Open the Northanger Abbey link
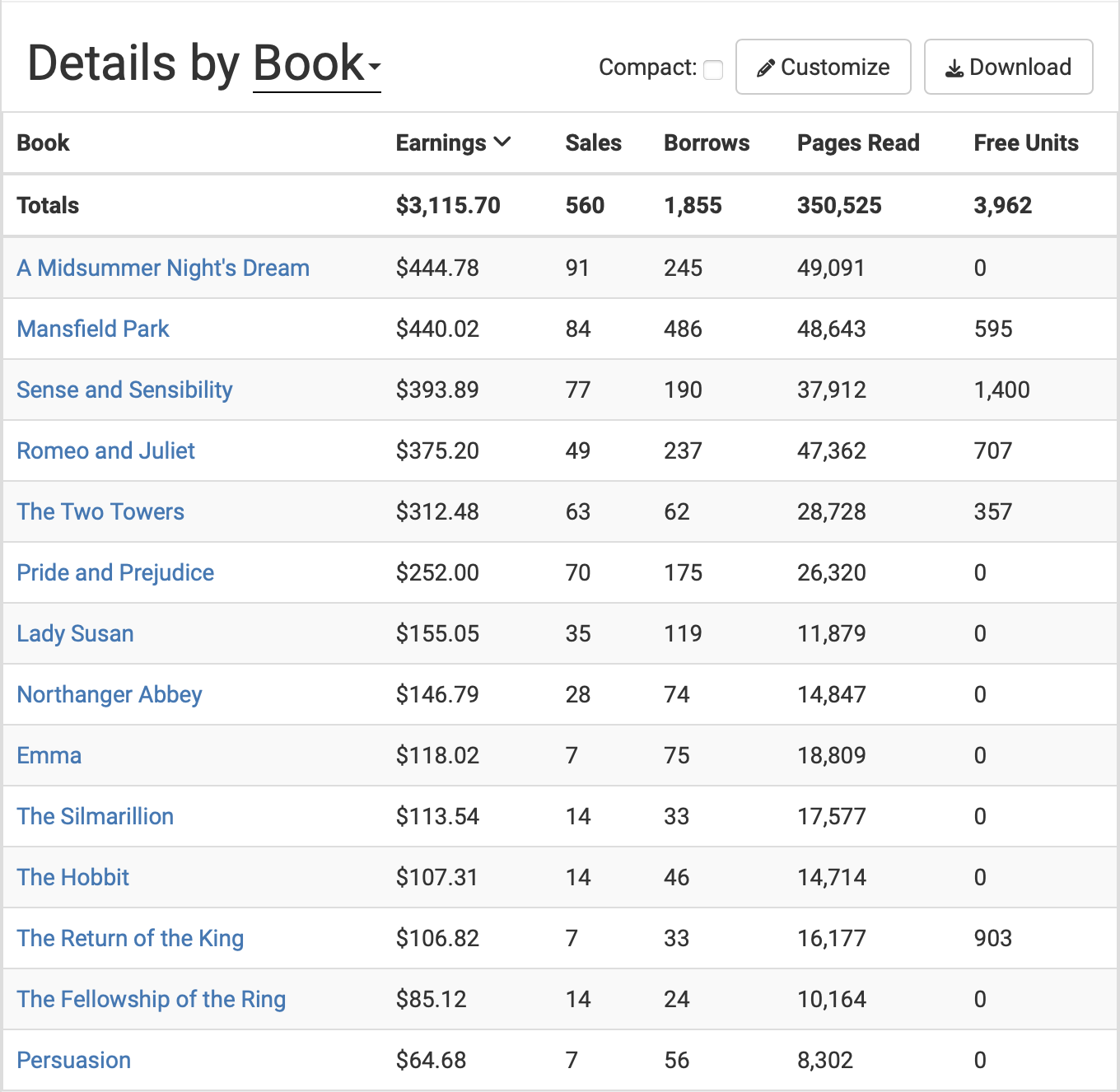 [x=110, y=694]
